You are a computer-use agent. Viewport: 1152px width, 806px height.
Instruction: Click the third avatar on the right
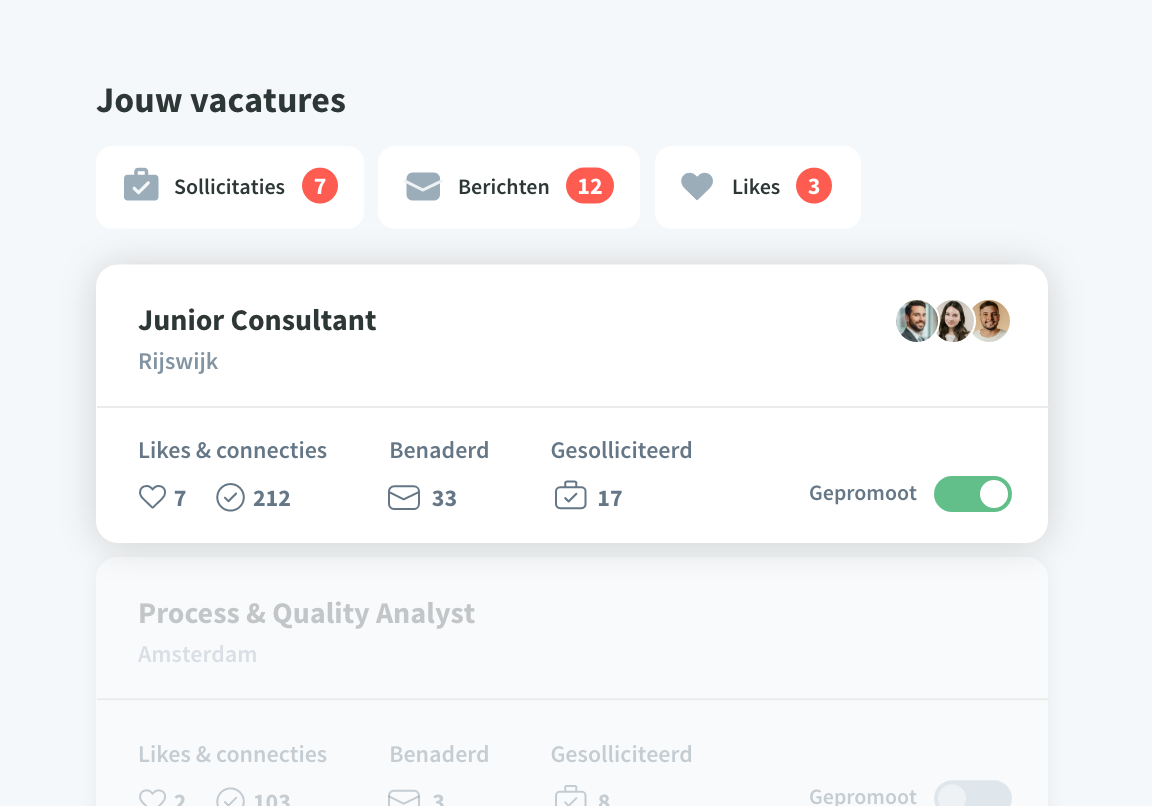coord(990,321)
